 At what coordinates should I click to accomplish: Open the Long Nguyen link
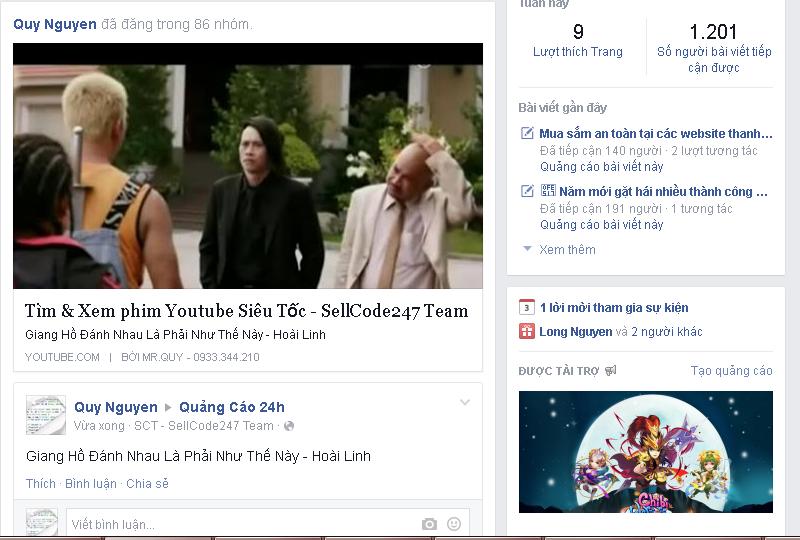(x=576, y=332)
